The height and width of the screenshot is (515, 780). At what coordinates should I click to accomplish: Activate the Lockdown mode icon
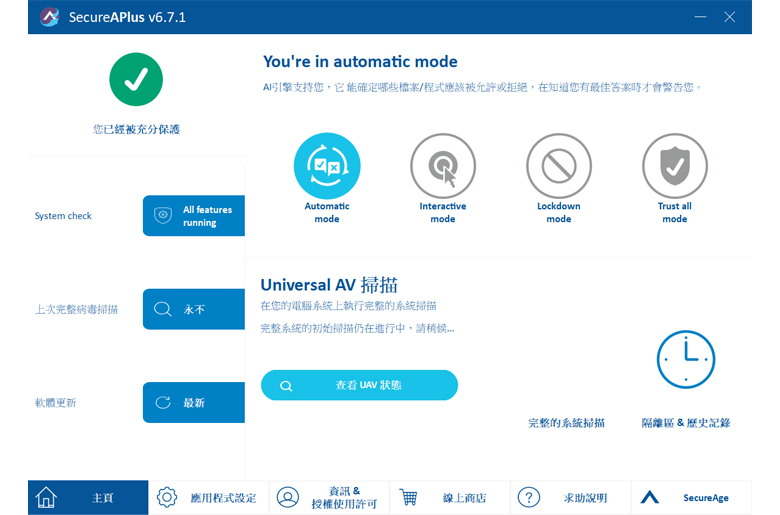click(x=559, y=166)
